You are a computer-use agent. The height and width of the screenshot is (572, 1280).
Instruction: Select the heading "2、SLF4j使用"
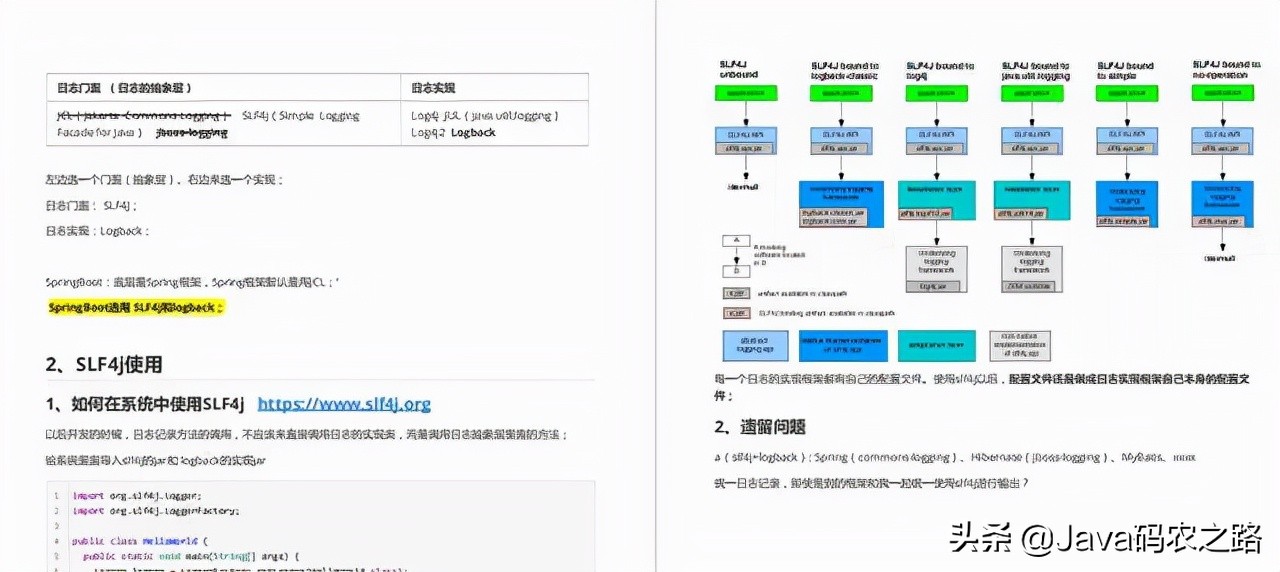pyautogui.click(x=104, y=364)
